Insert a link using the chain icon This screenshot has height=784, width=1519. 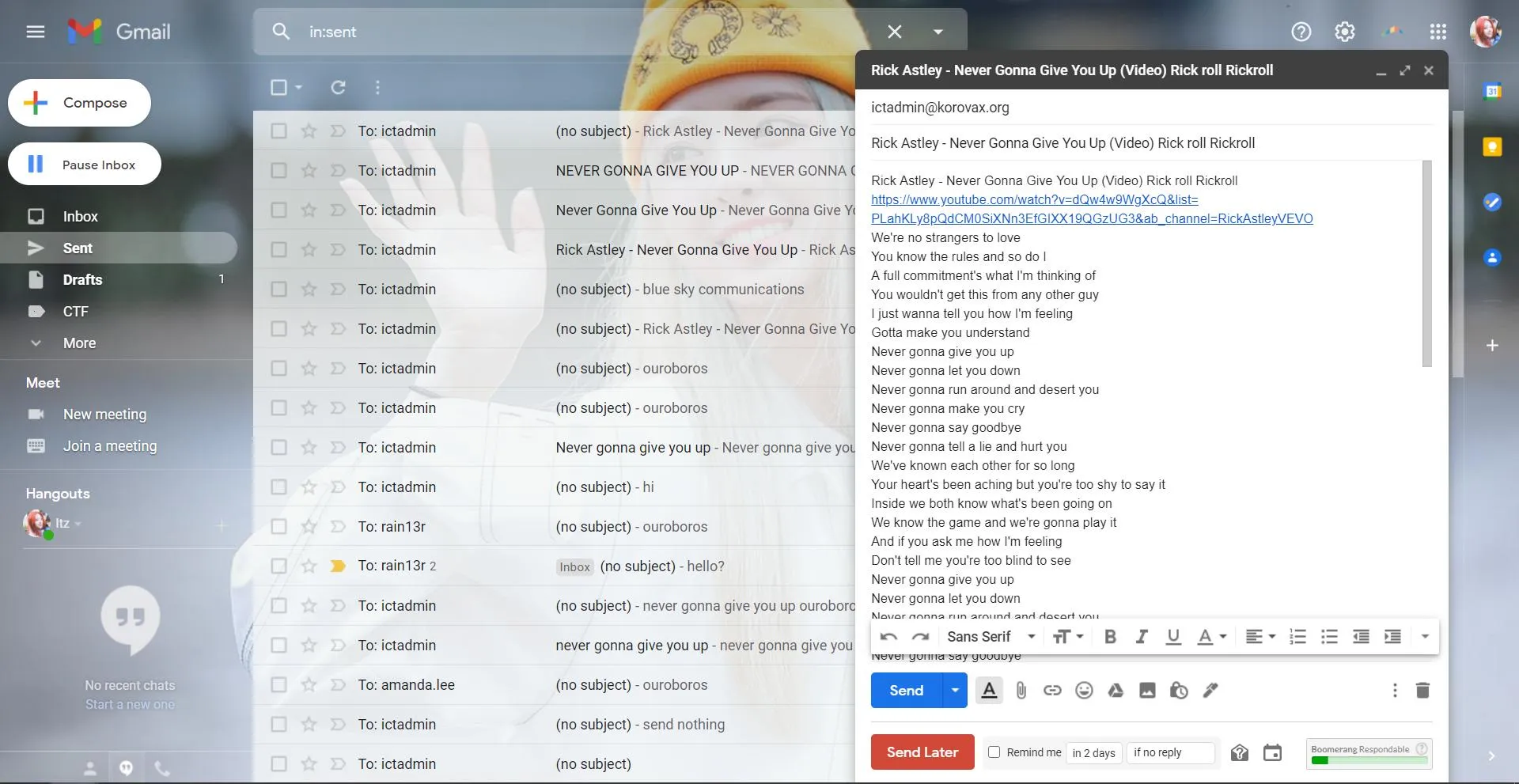click(1052, 691)
